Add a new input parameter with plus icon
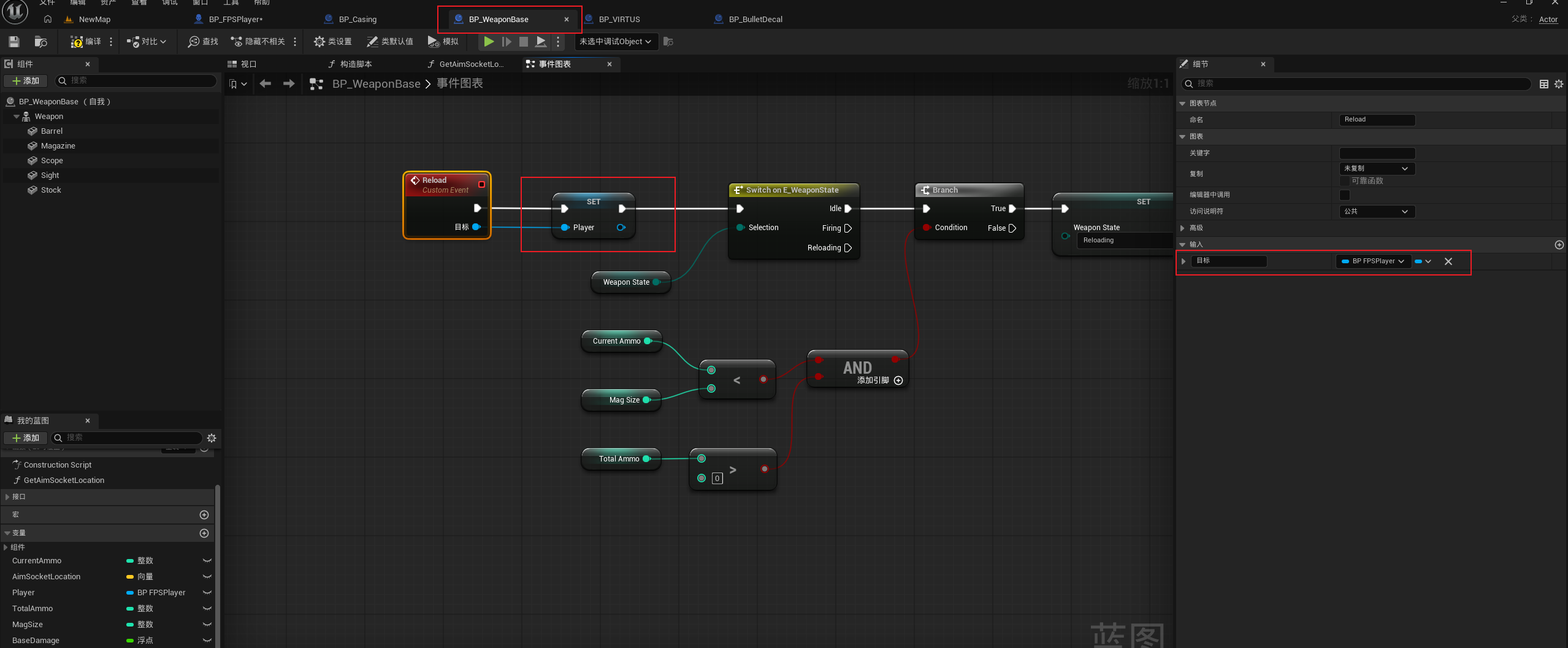The height and width of the screenshot is (648, 1568). pyautogui.click(x=1559, y=245)
